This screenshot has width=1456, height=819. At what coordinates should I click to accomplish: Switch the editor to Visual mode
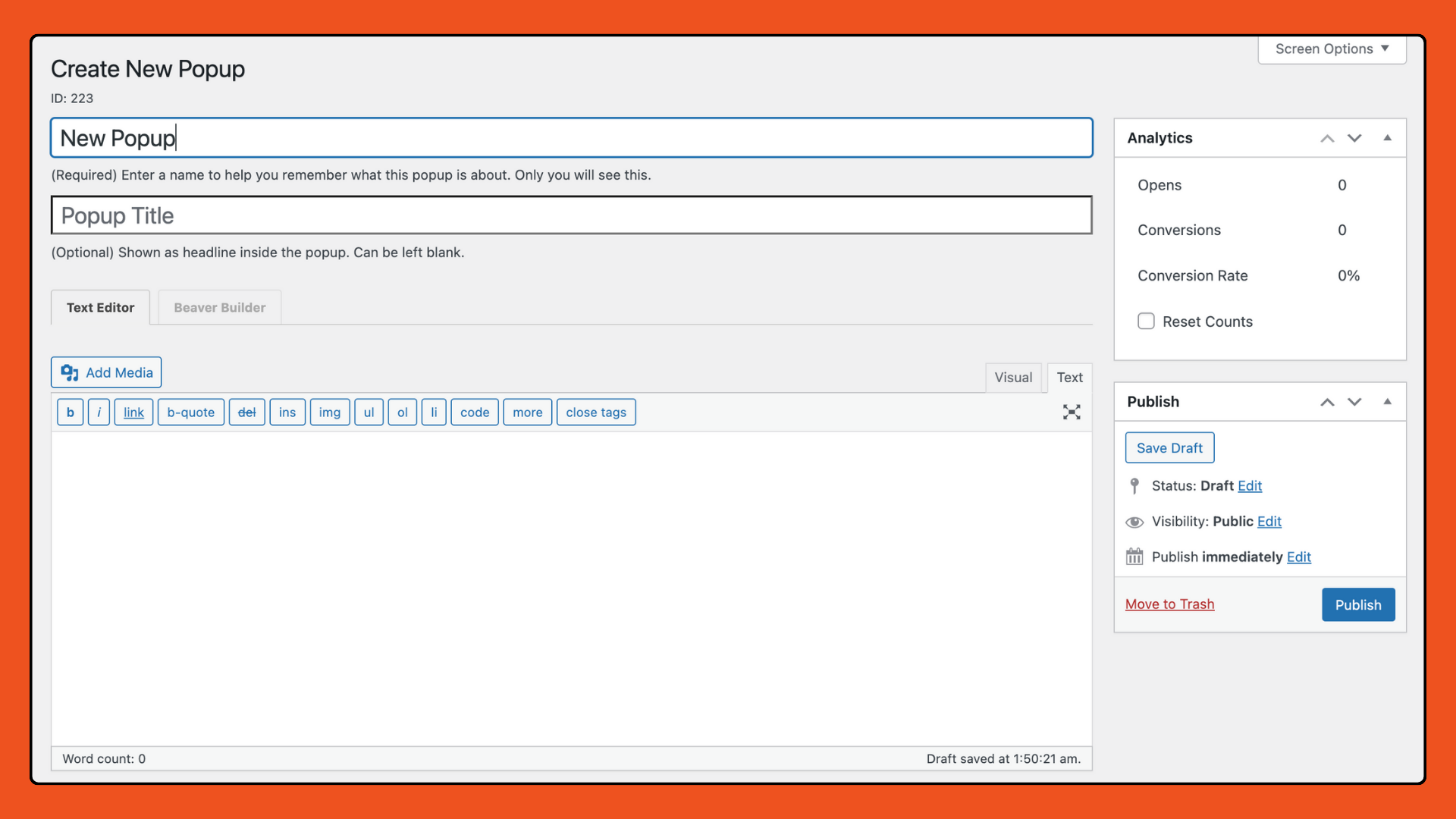tap(1013, 377)
